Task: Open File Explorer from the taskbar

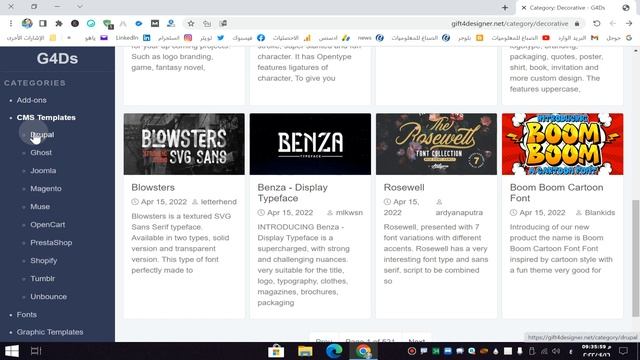Action: (x=305, y=351)
